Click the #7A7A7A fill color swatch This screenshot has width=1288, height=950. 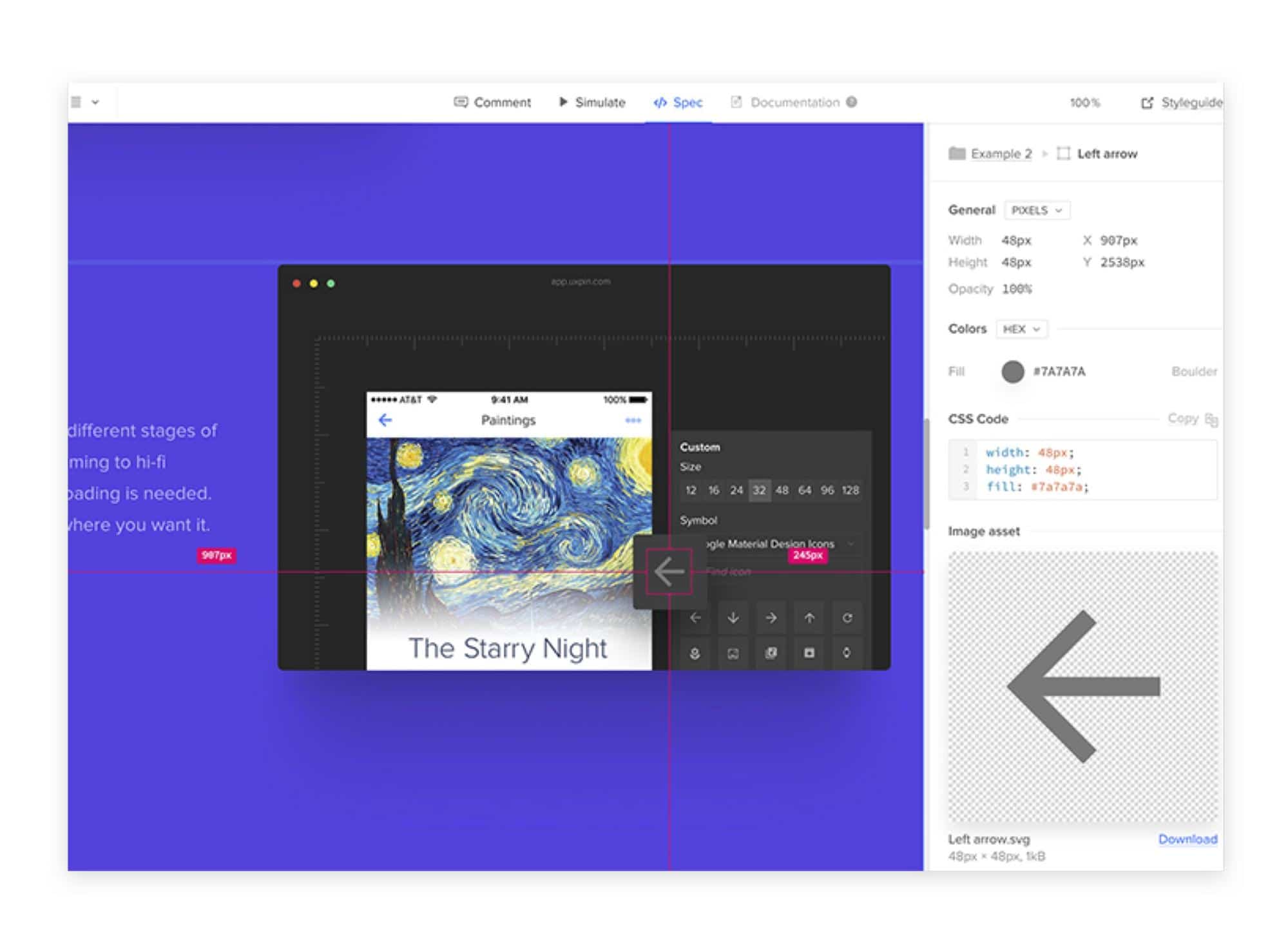pos(1012,371)
